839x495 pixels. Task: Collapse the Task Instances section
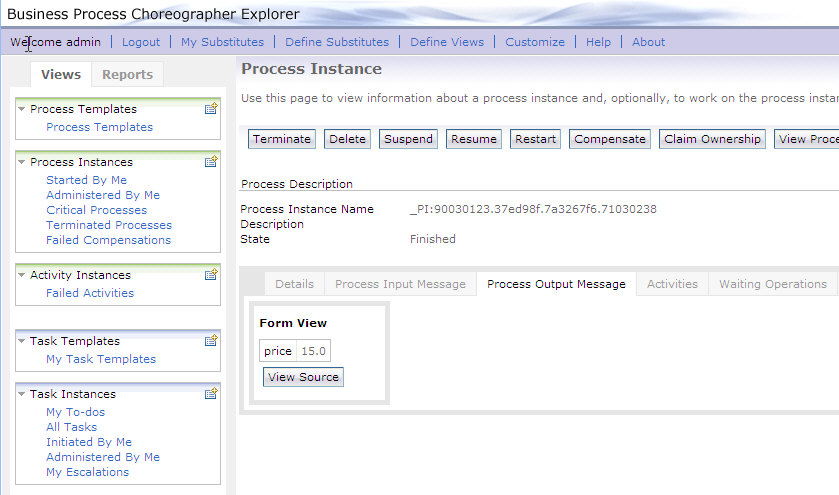tap(21, 394)
